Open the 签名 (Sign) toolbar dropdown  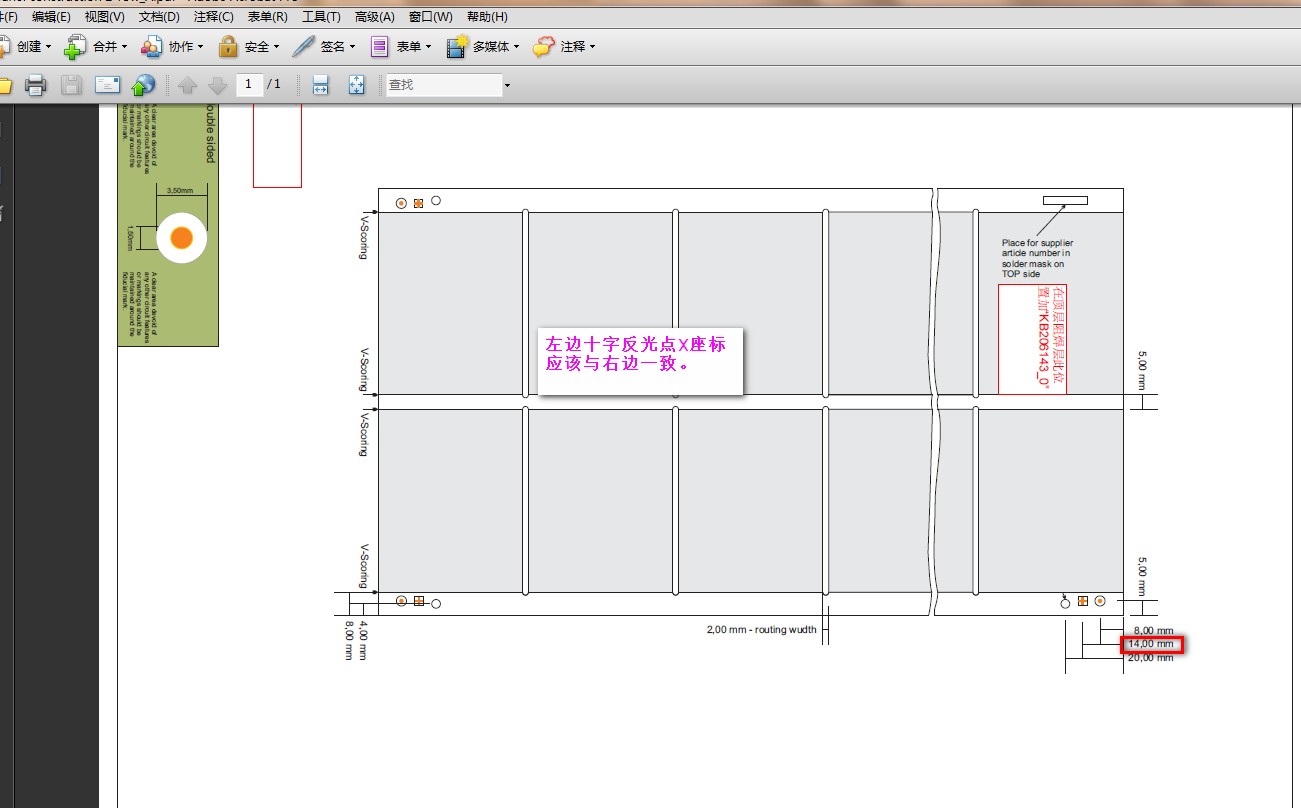coord(324,46)
